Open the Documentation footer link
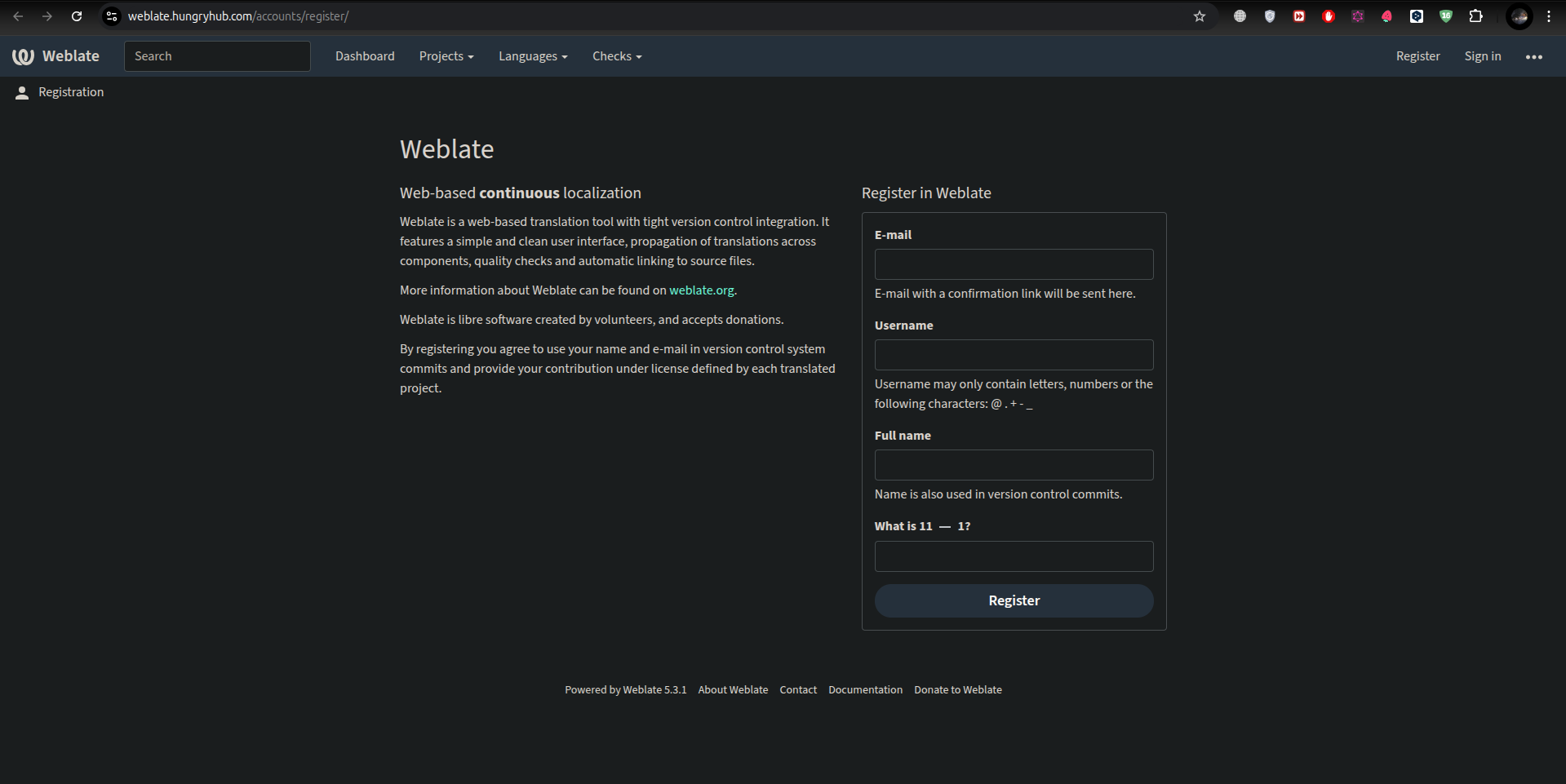This screenshot has height=784, width=1566. (865, 690)
